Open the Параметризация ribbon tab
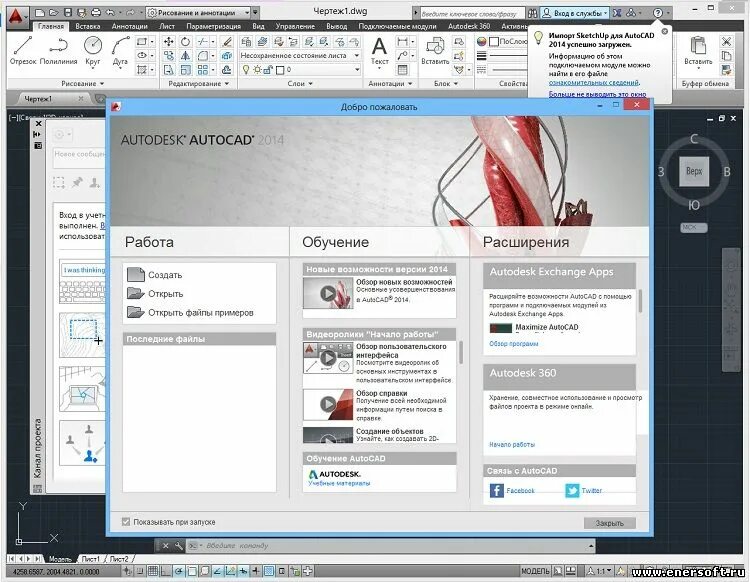Screen dimensions: 750x582 coord(213,26)
